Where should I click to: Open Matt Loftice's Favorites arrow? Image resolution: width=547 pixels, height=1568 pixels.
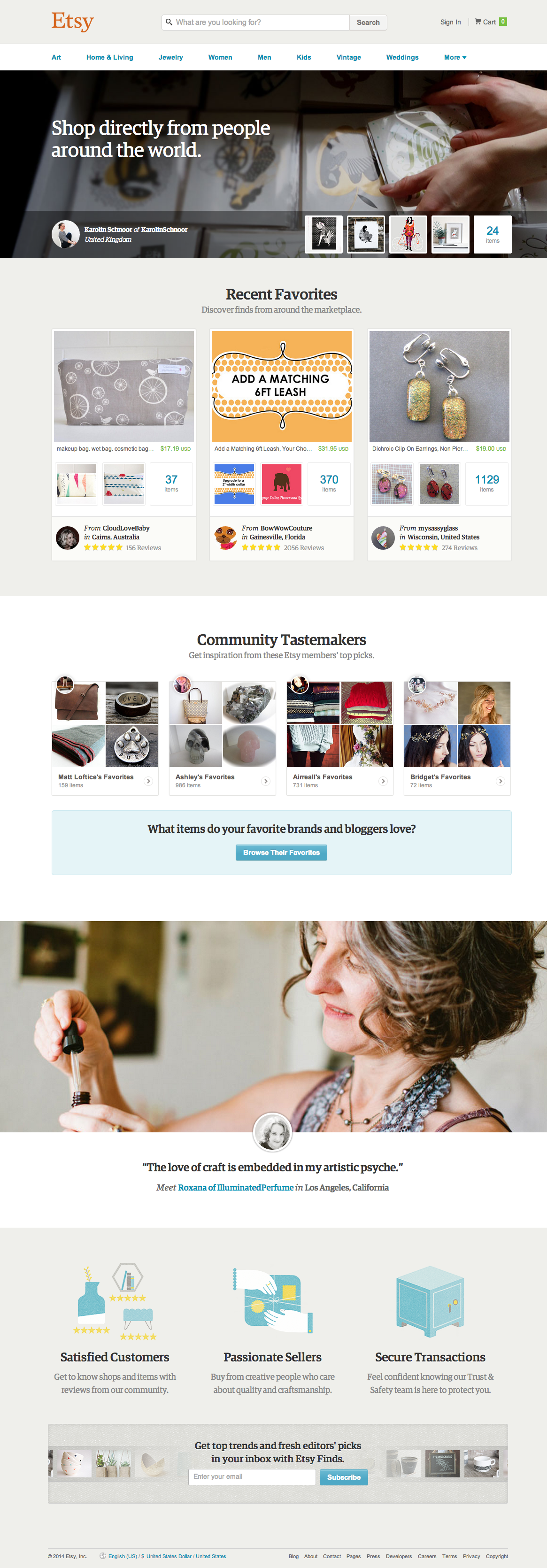148,781
